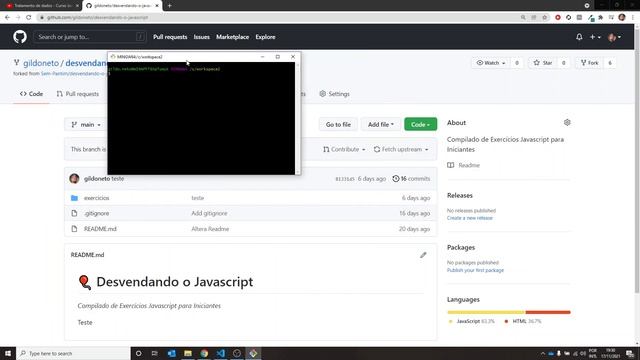Open the notifications bell icon
640x360 pixels.
[x=579, y=37]
